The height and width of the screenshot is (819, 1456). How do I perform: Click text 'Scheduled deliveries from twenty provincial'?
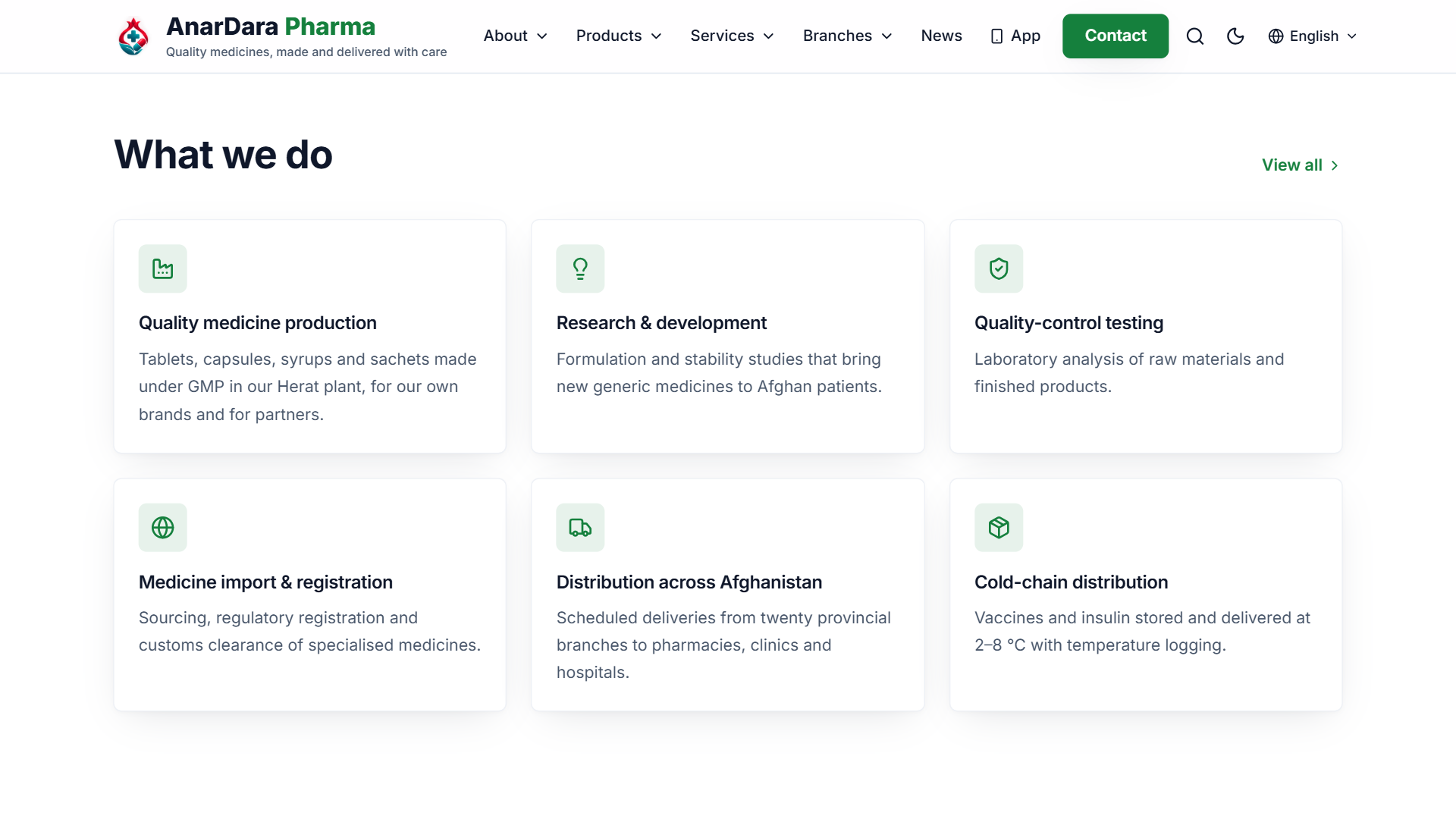click(723, 618)
